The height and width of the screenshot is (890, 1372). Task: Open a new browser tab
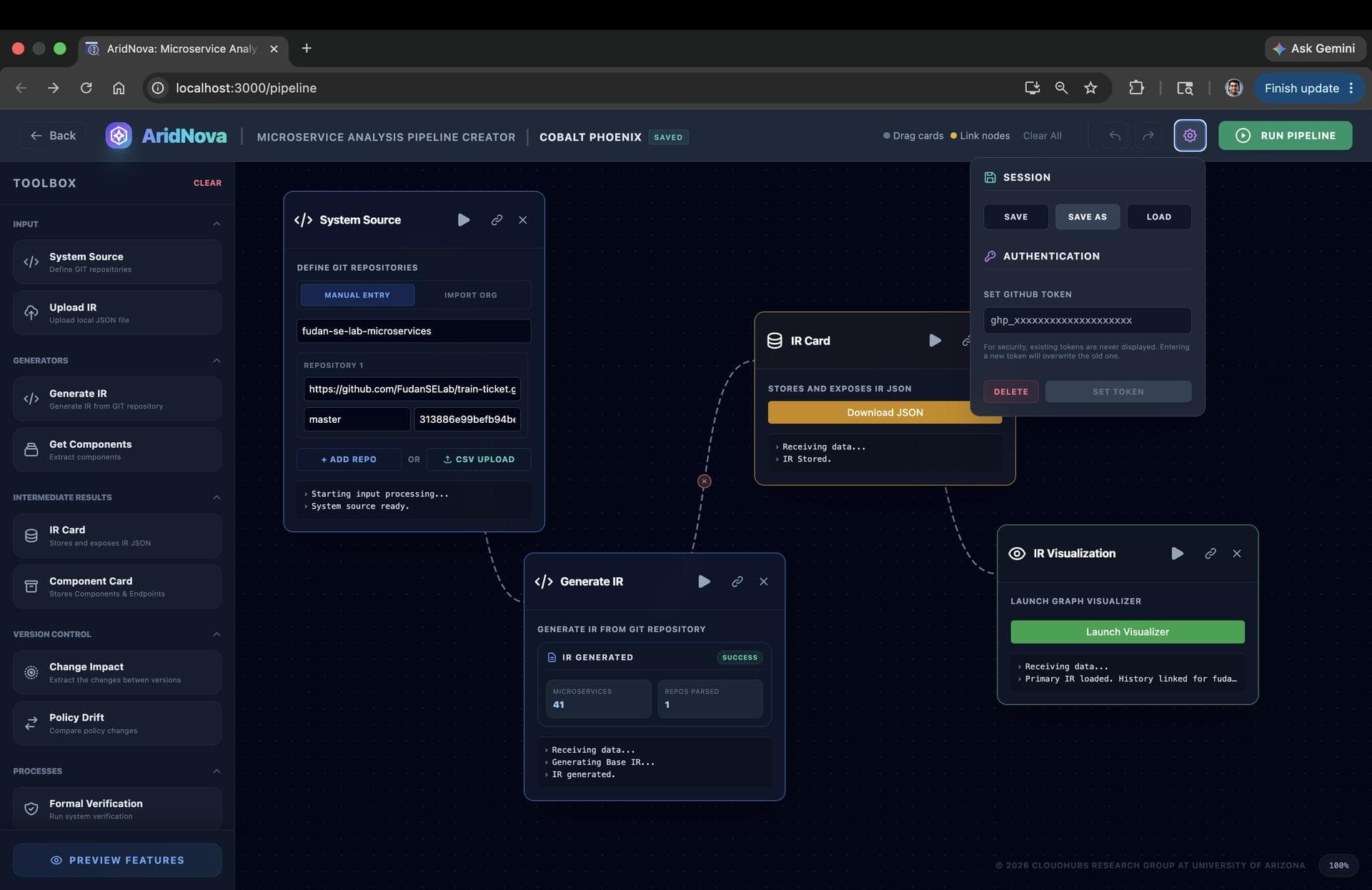tap(307, 48)
